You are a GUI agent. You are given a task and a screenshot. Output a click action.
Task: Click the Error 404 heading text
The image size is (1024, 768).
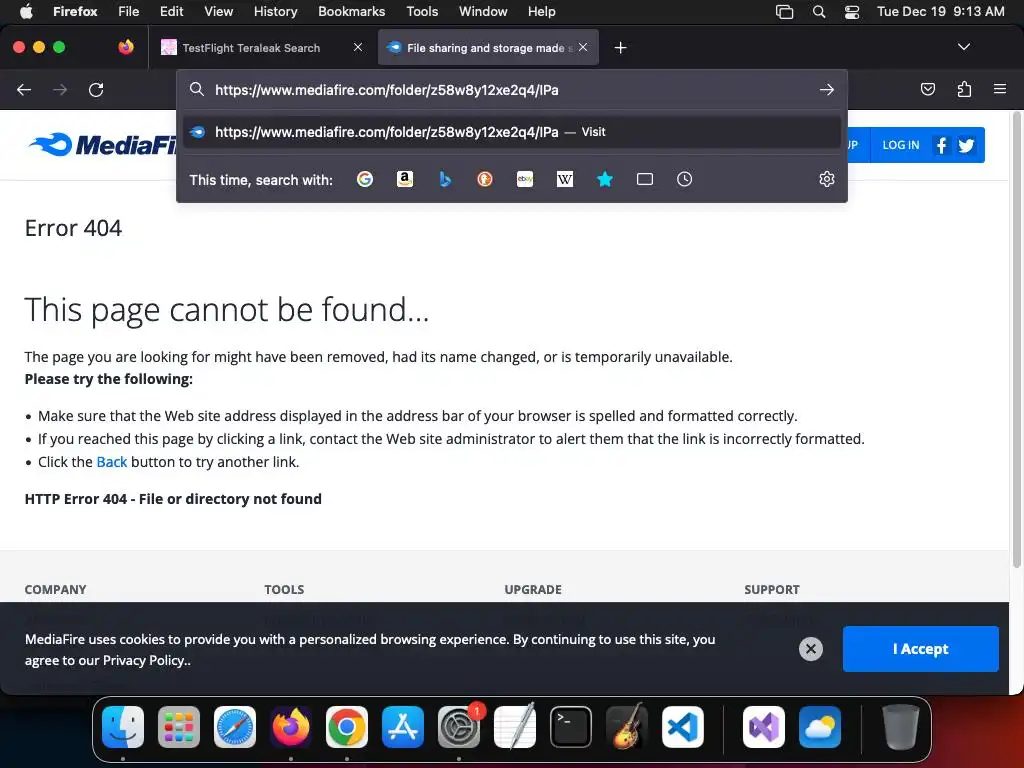(x=73, y=228)
